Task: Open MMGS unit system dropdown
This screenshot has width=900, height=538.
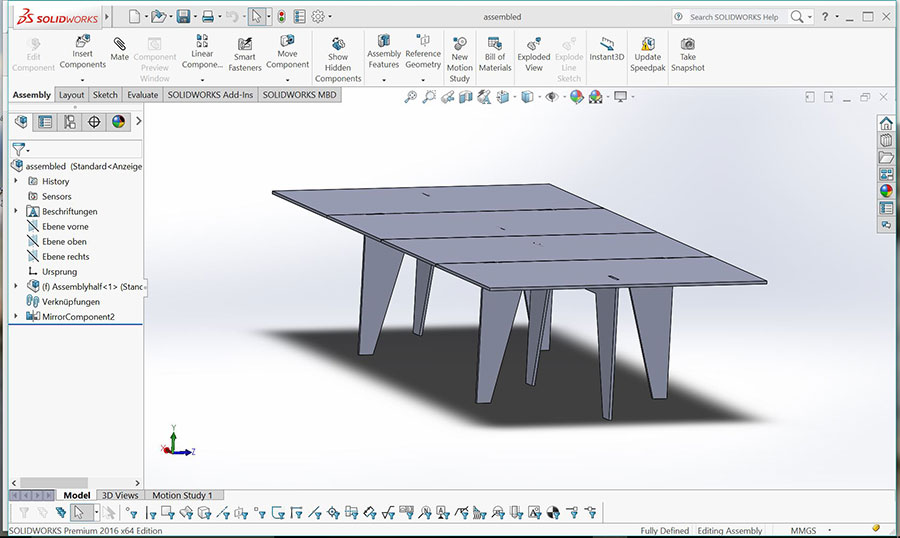Action: click(829, 530)
